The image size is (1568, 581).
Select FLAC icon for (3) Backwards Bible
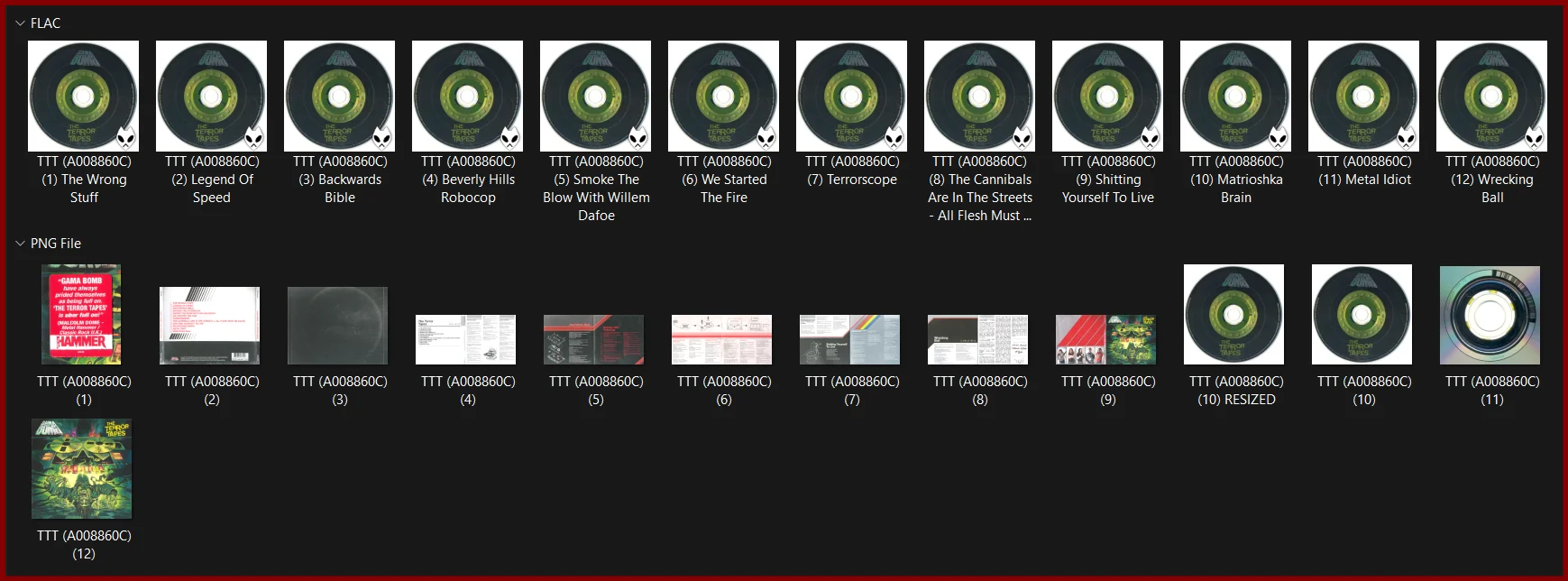click(340, 96)
